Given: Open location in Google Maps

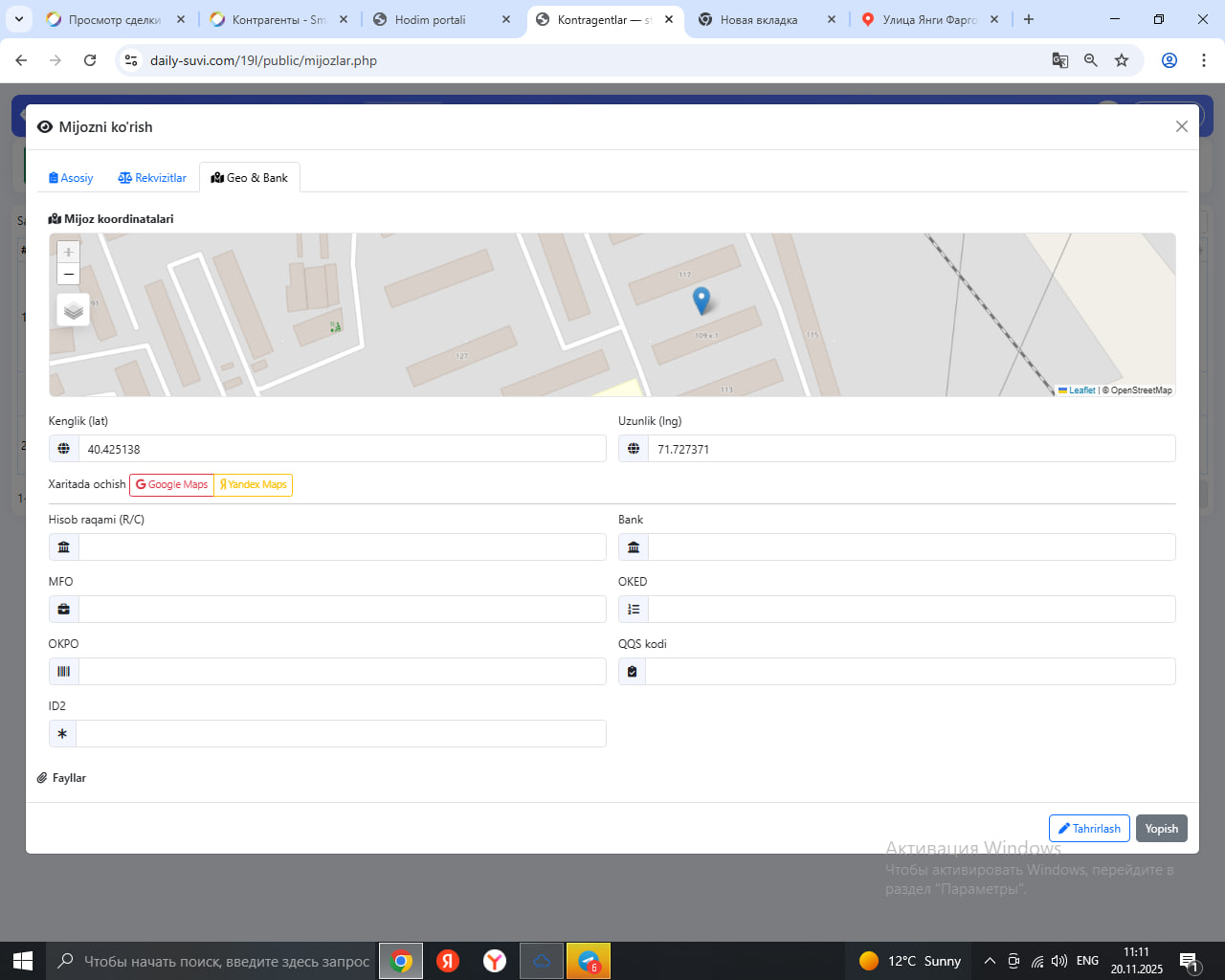Looking at the screenshot, I should (x=172, y=485).
